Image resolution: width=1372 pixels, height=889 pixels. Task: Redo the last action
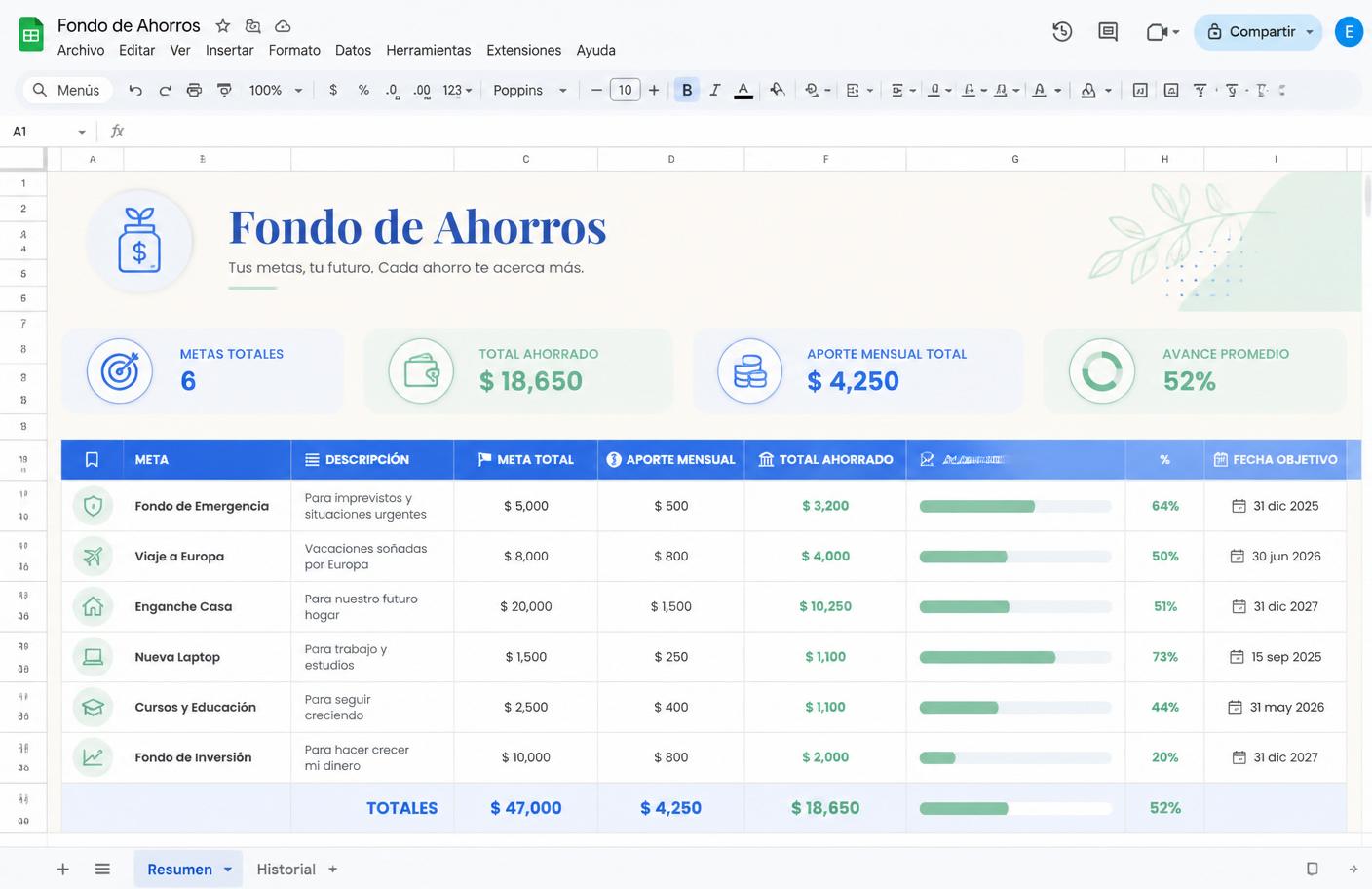click(x=165, y=90)
